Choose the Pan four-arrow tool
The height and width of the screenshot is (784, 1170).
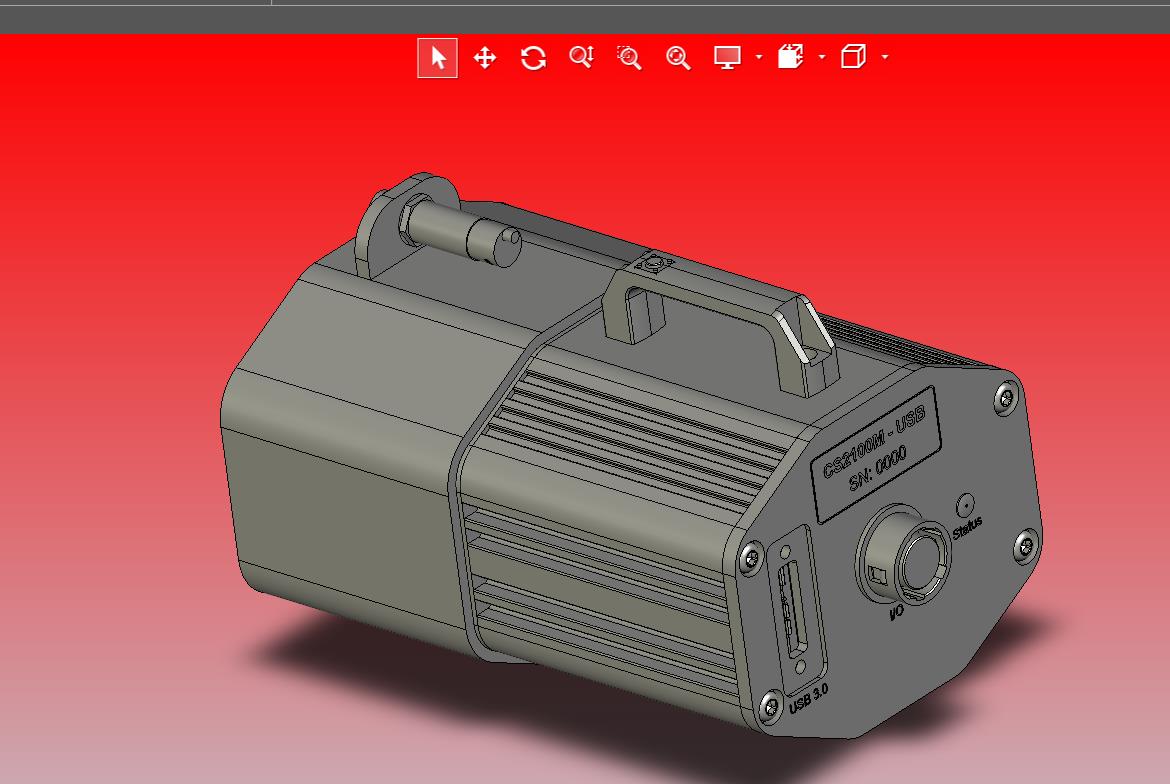(x=485, y=57)
